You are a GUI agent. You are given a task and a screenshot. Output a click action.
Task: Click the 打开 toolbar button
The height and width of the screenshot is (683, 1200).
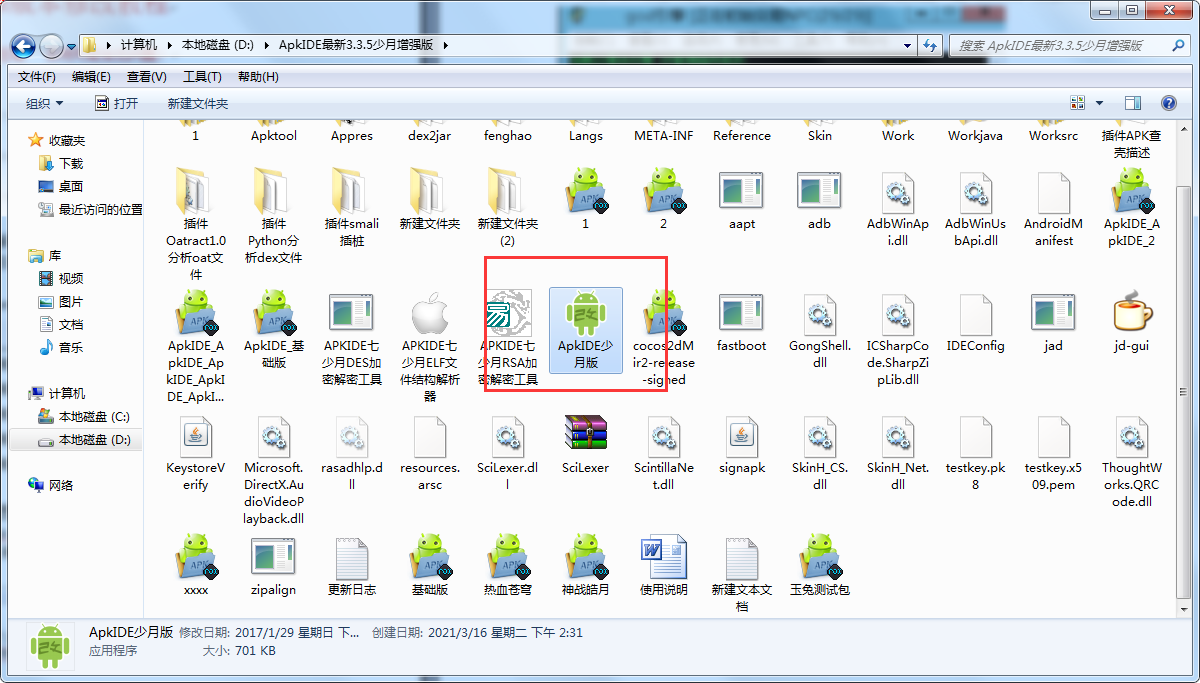coord(117,104)
